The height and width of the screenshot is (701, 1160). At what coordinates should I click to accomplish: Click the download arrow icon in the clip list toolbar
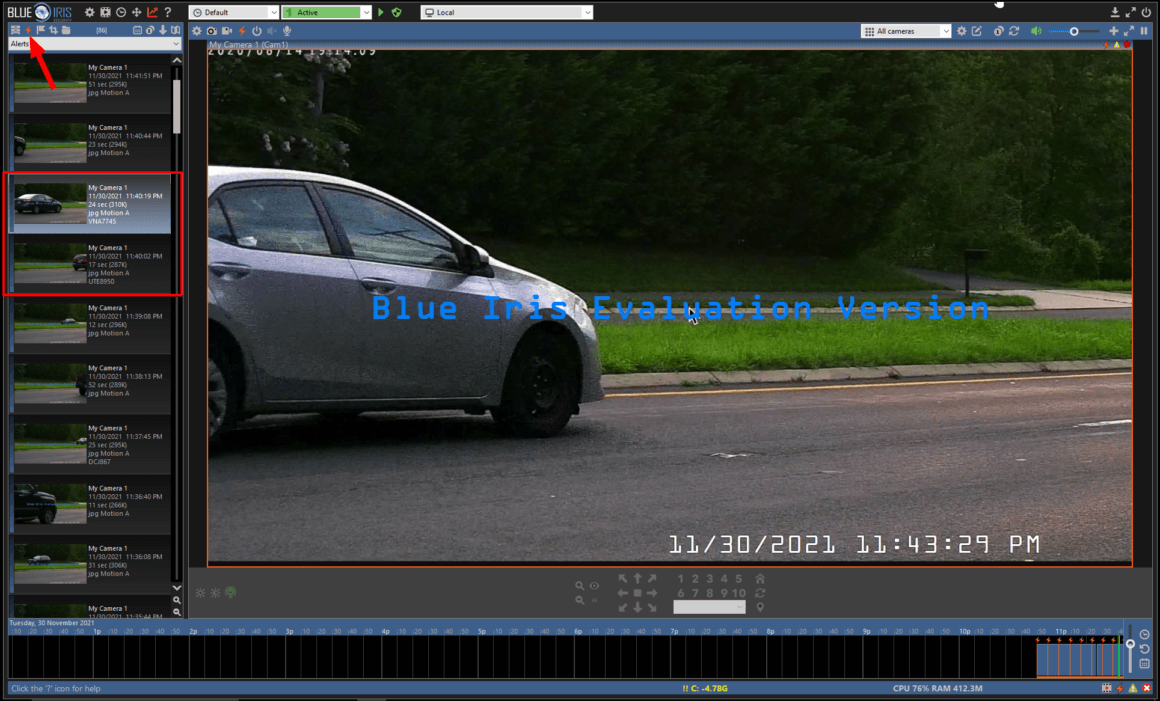coord(163,30)
